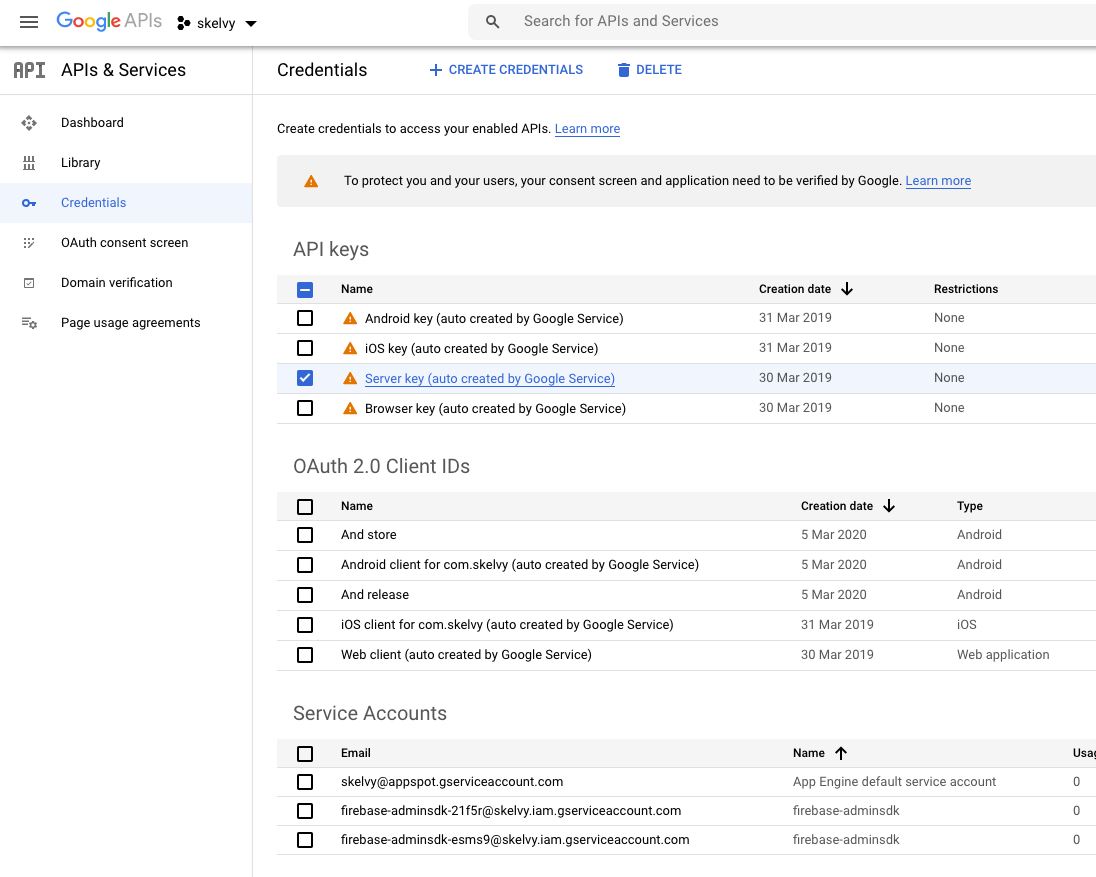Click the Delete button in toolbar
Screen dimensions: 1096x877
[649, 70]
